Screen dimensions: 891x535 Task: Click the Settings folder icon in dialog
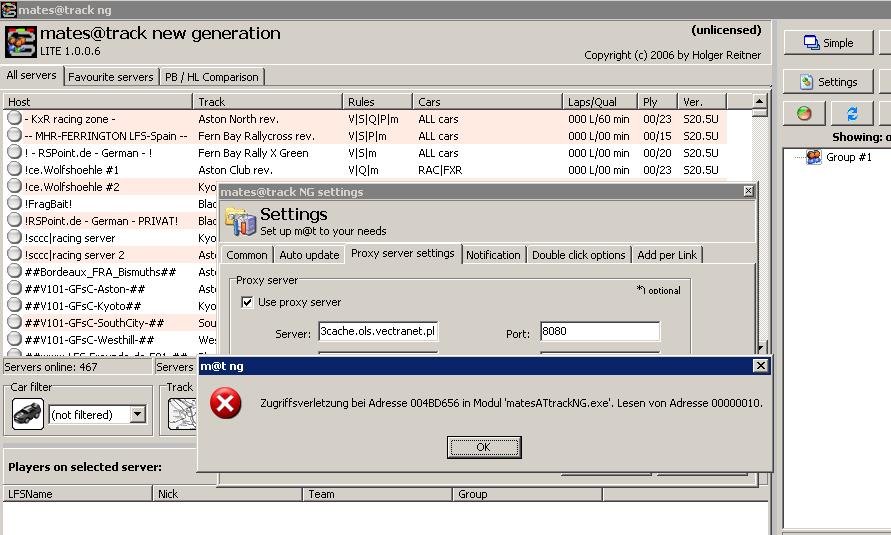coord(240,221)
